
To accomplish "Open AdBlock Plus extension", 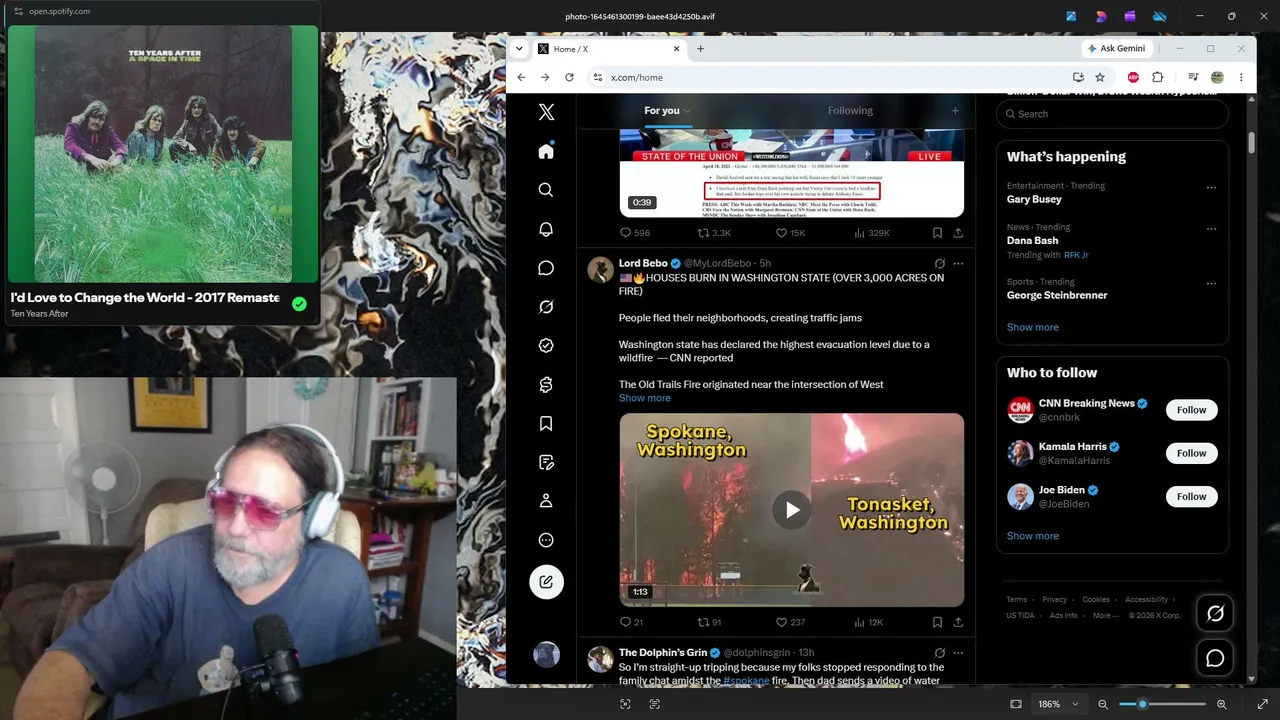I will [x=1133, y=77].
